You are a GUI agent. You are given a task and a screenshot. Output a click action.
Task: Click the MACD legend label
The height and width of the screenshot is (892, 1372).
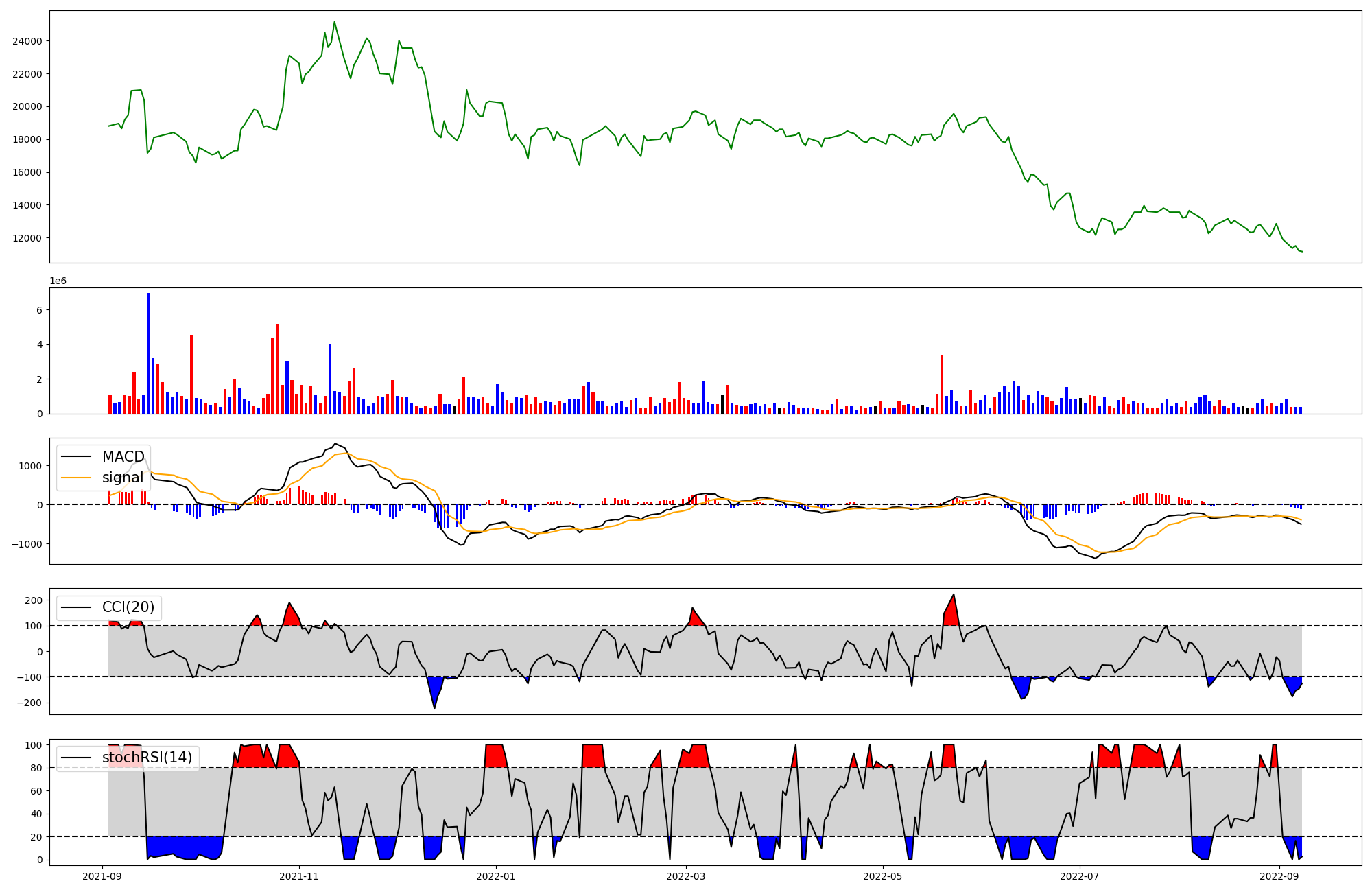click(123, 457)
